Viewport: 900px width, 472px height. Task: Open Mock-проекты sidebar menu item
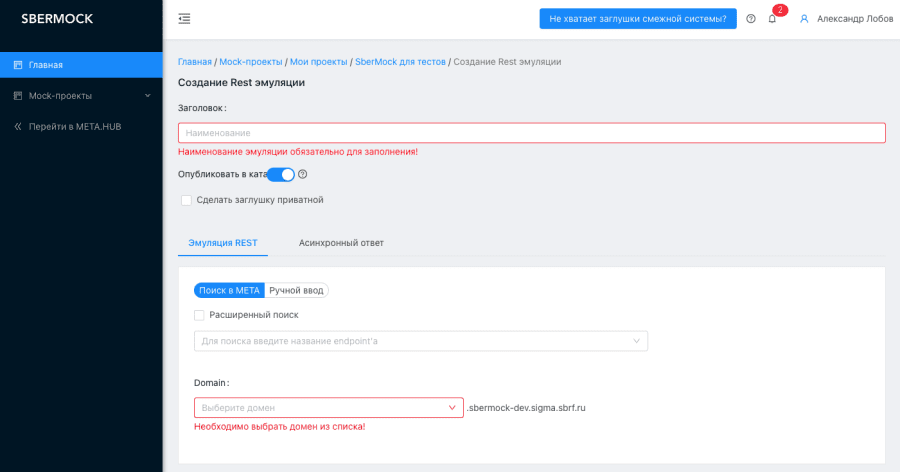(81, 96)
